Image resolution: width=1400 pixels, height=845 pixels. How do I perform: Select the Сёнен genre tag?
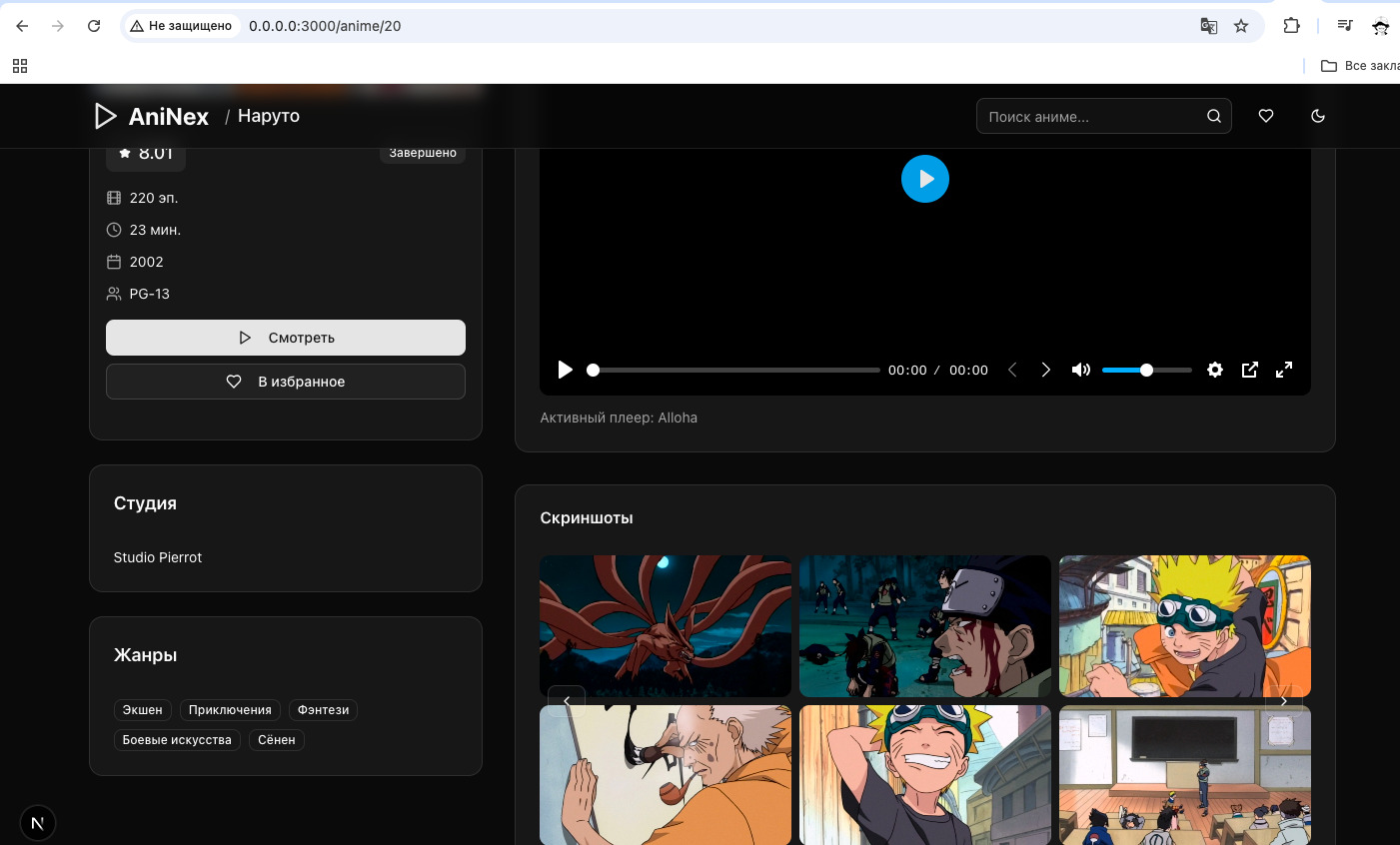click(277, 740)
